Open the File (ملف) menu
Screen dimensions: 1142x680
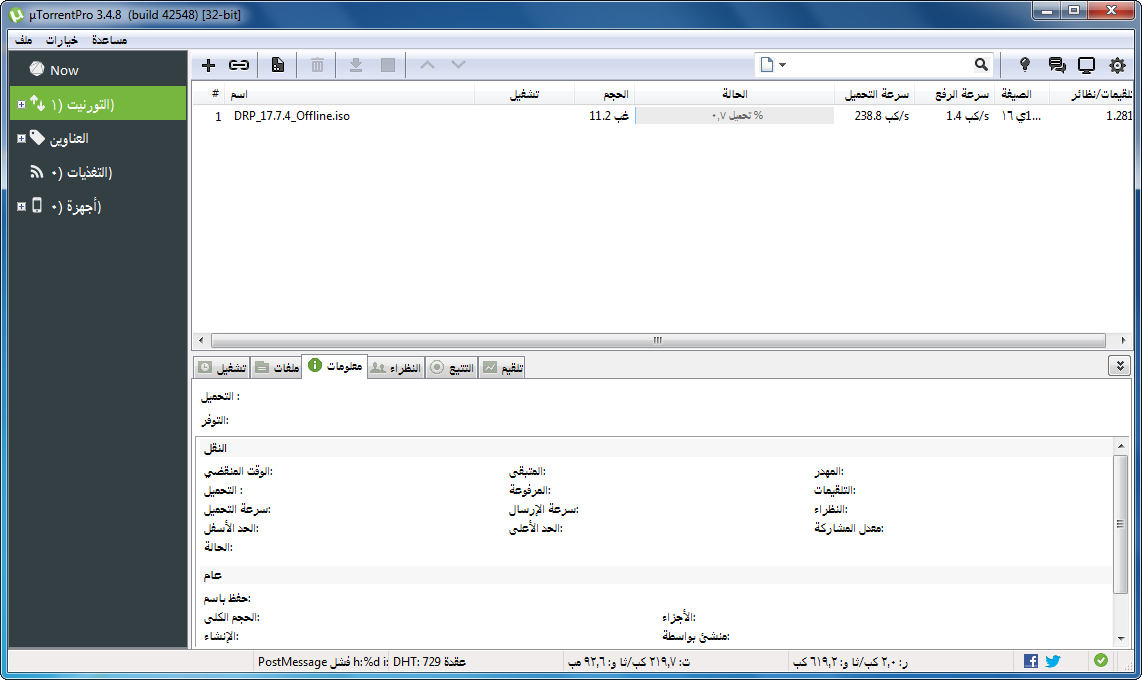coord(24,40)
